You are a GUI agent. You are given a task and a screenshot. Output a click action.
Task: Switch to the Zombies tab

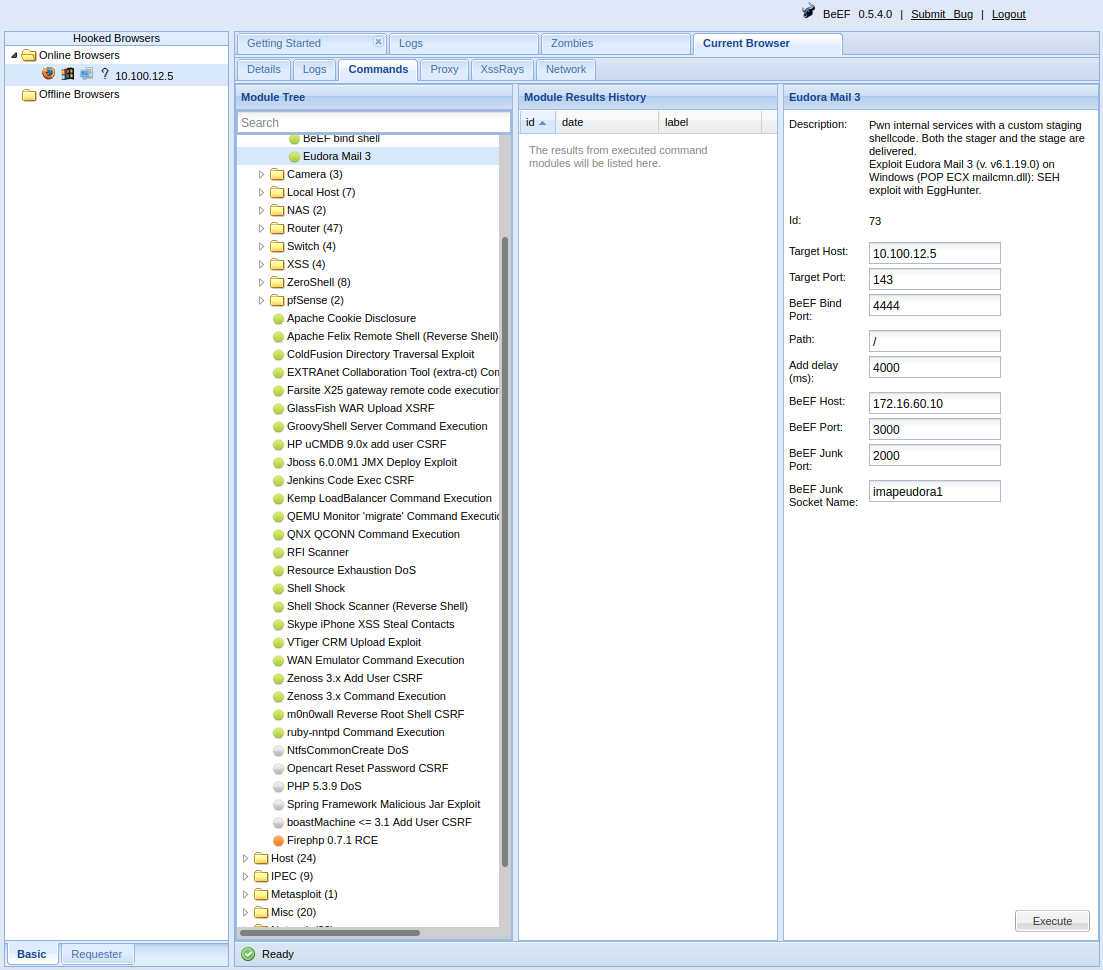(616, 44)
